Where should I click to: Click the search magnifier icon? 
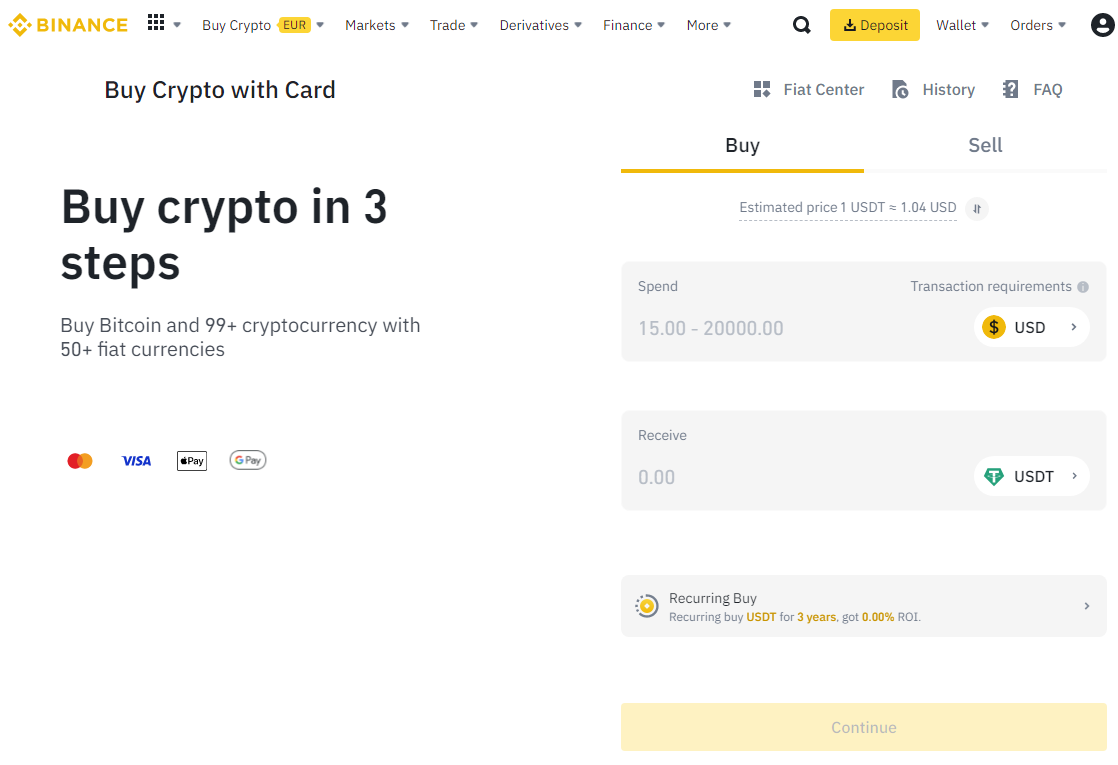801,26
